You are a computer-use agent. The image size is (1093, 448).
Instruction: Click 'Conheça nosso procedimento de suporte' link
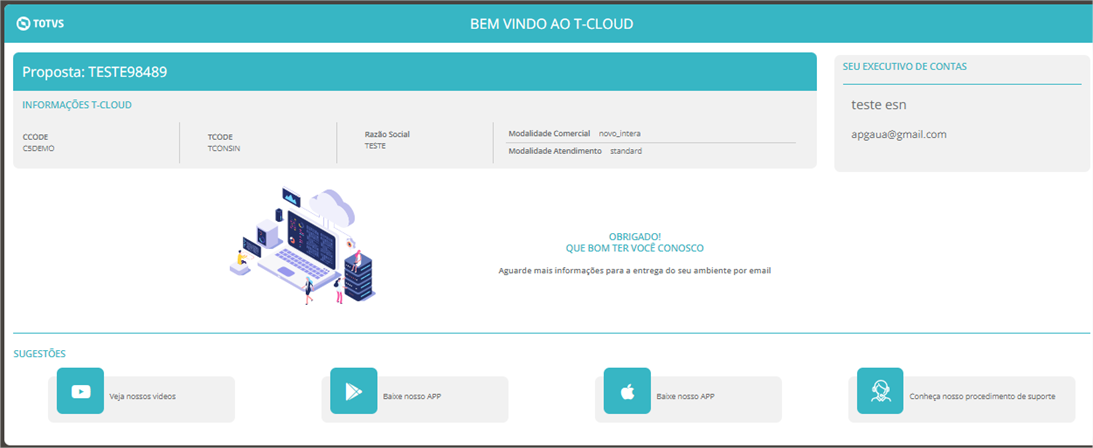(982, 396)
